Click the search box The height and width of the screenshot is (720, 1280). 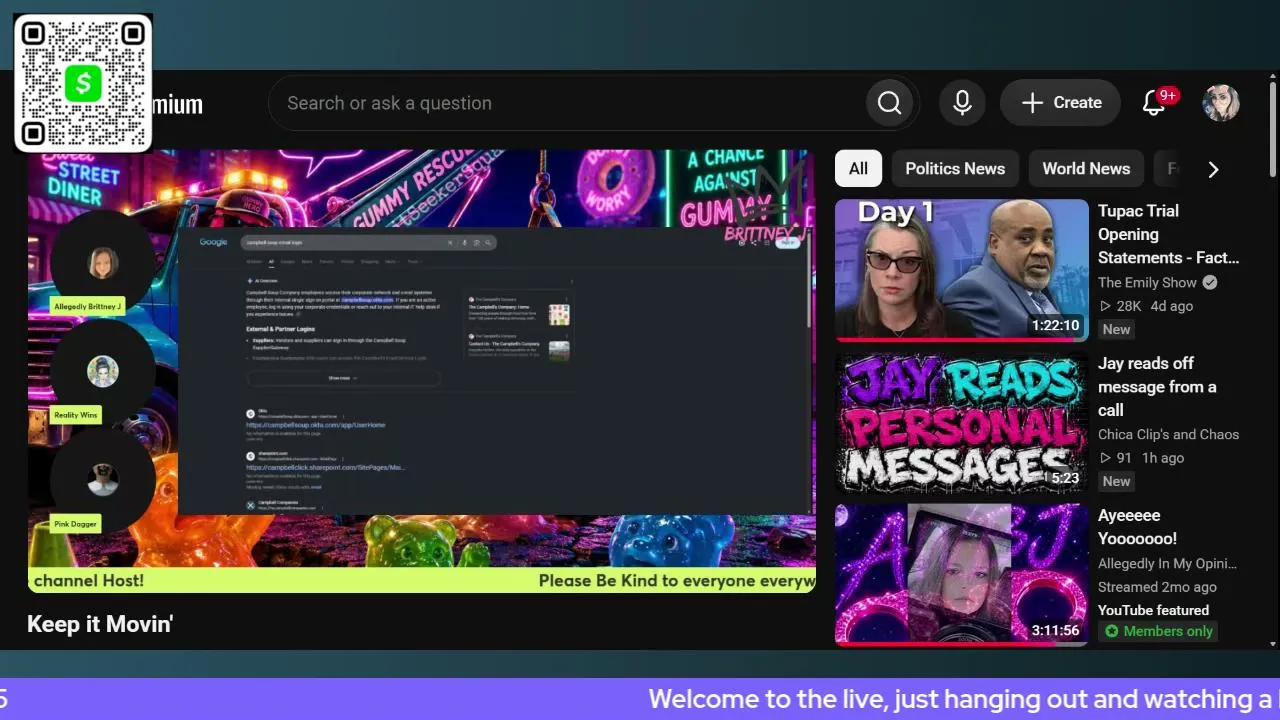click(x=570, y=103)
